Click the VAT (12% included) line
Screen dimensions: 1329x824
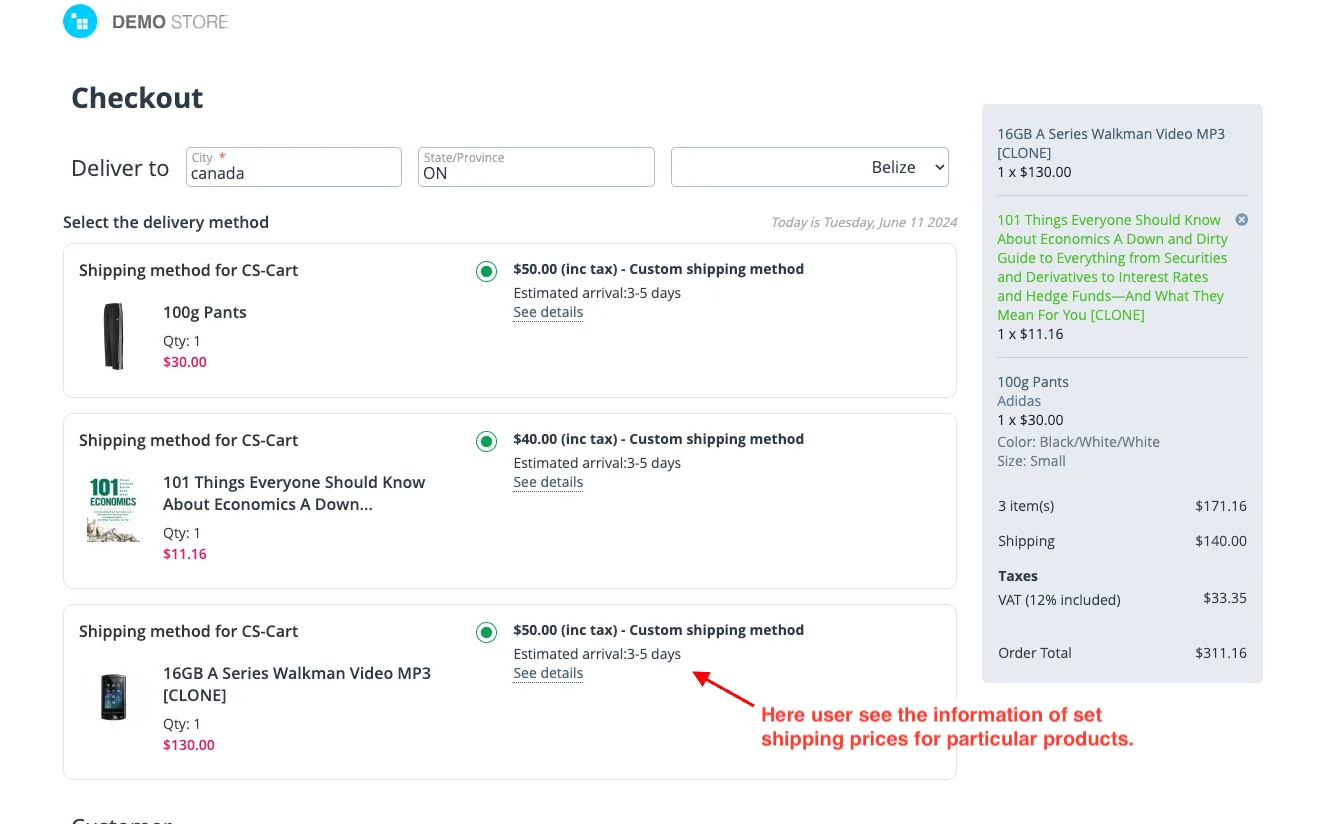tap(1122, 600)
